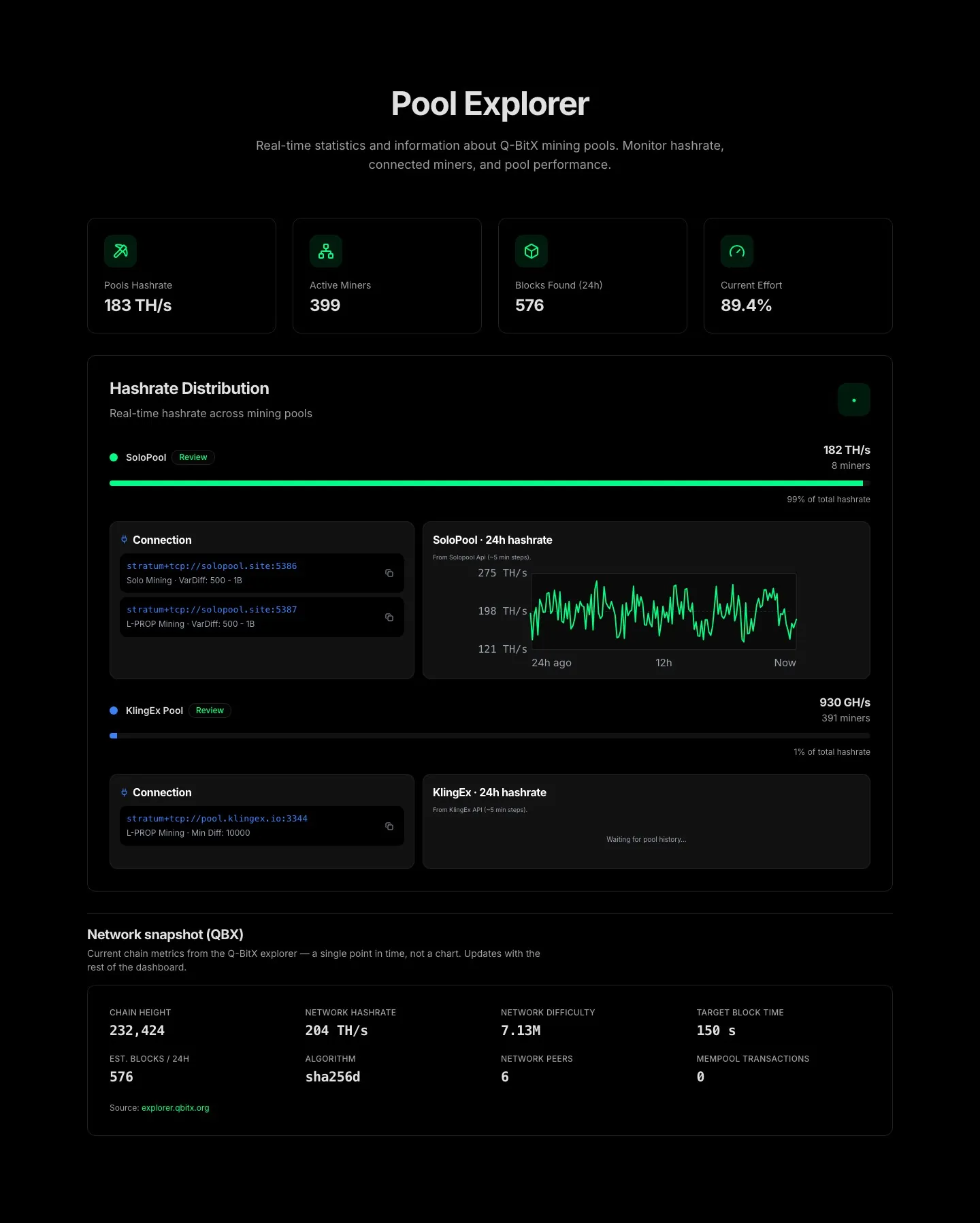980x1223 pixels.
Task: Click the green SoloPool status dot
Action: (114, 457)
